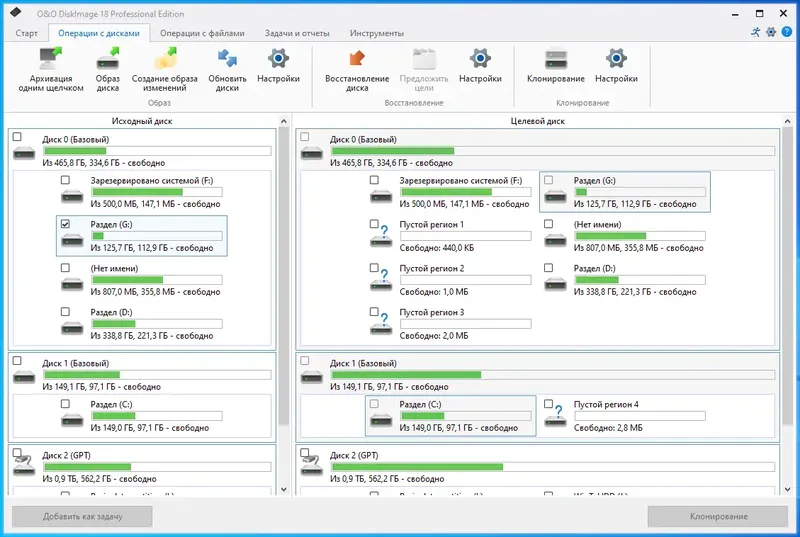Check the target Пустой регион 2 checkbox

[x=374, y=267]
